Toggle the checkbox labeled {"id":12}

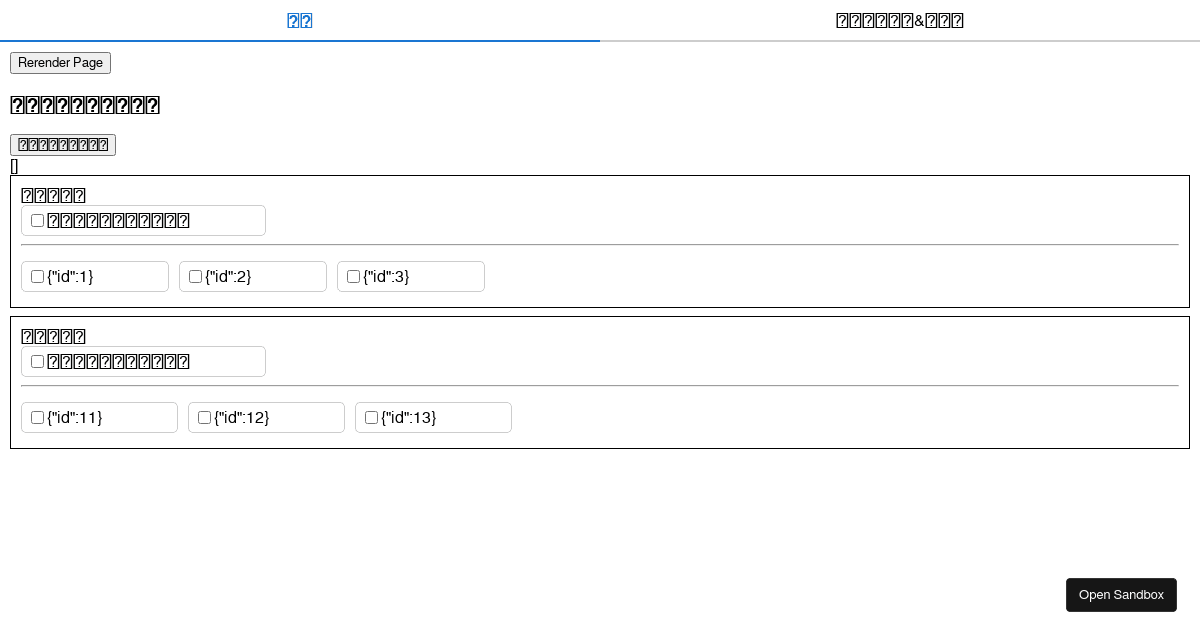pyautogui.click(x=204, y=417)
